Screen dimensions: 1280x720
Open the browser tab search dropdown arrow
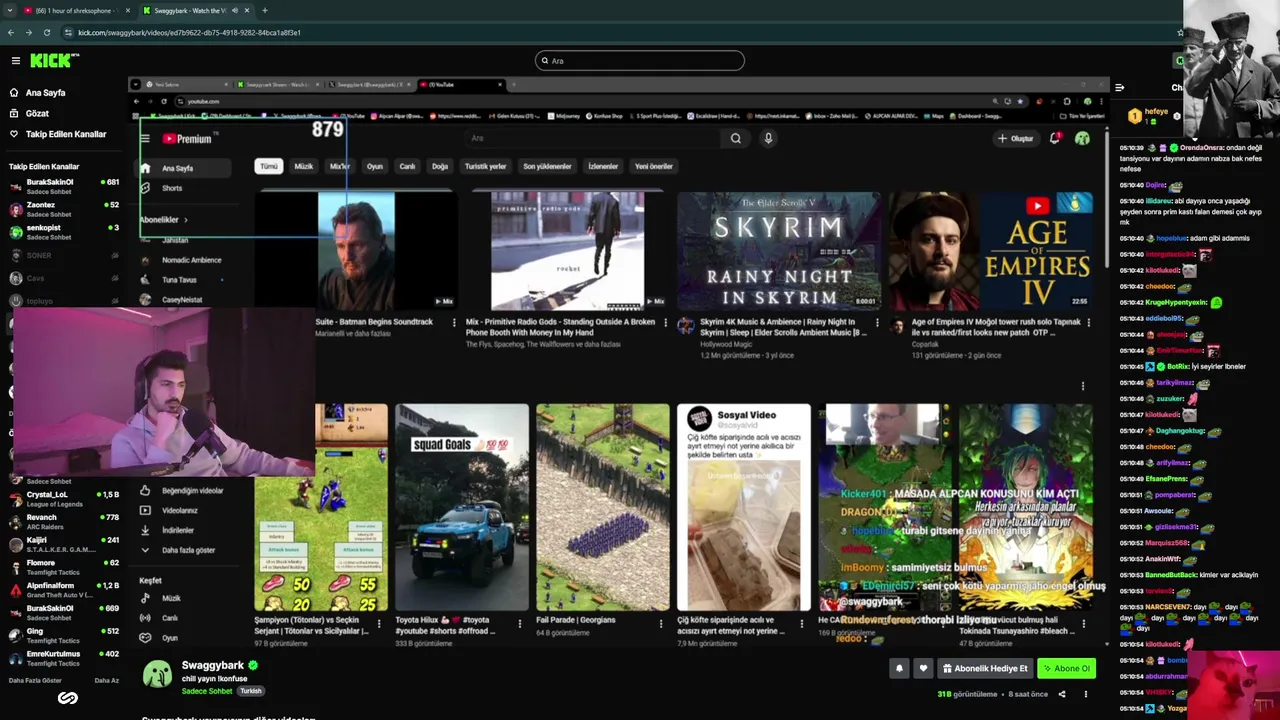pos(8,10)
